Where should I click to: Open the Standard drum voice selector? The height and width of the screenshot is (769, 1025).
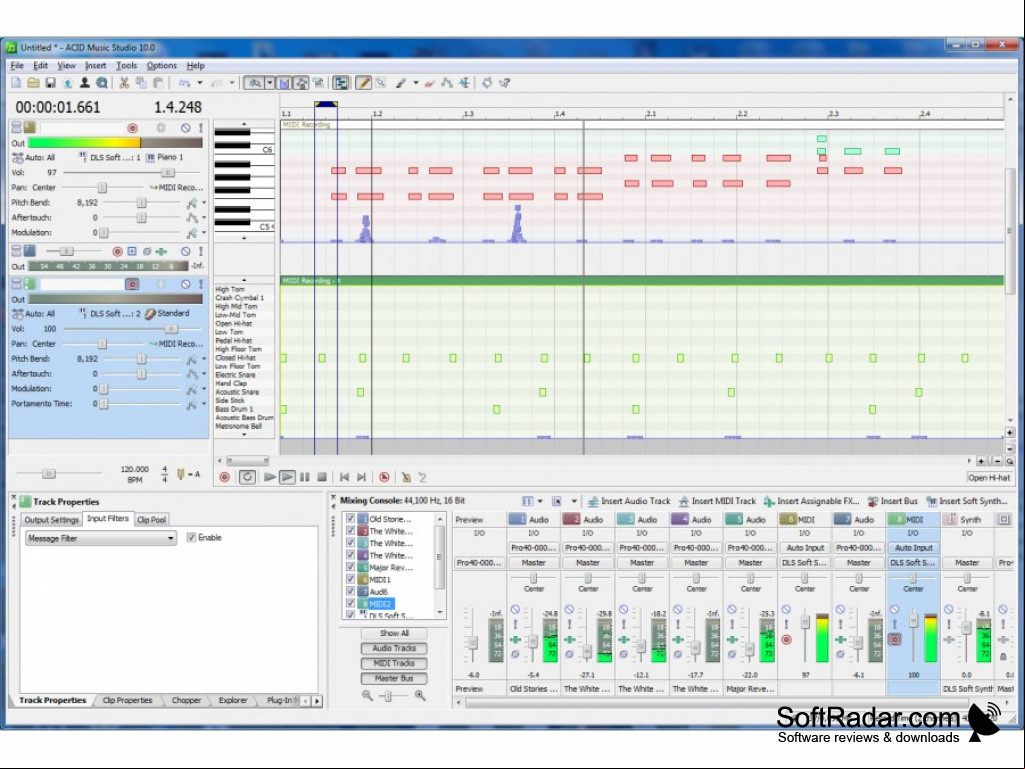coord(167,314)
